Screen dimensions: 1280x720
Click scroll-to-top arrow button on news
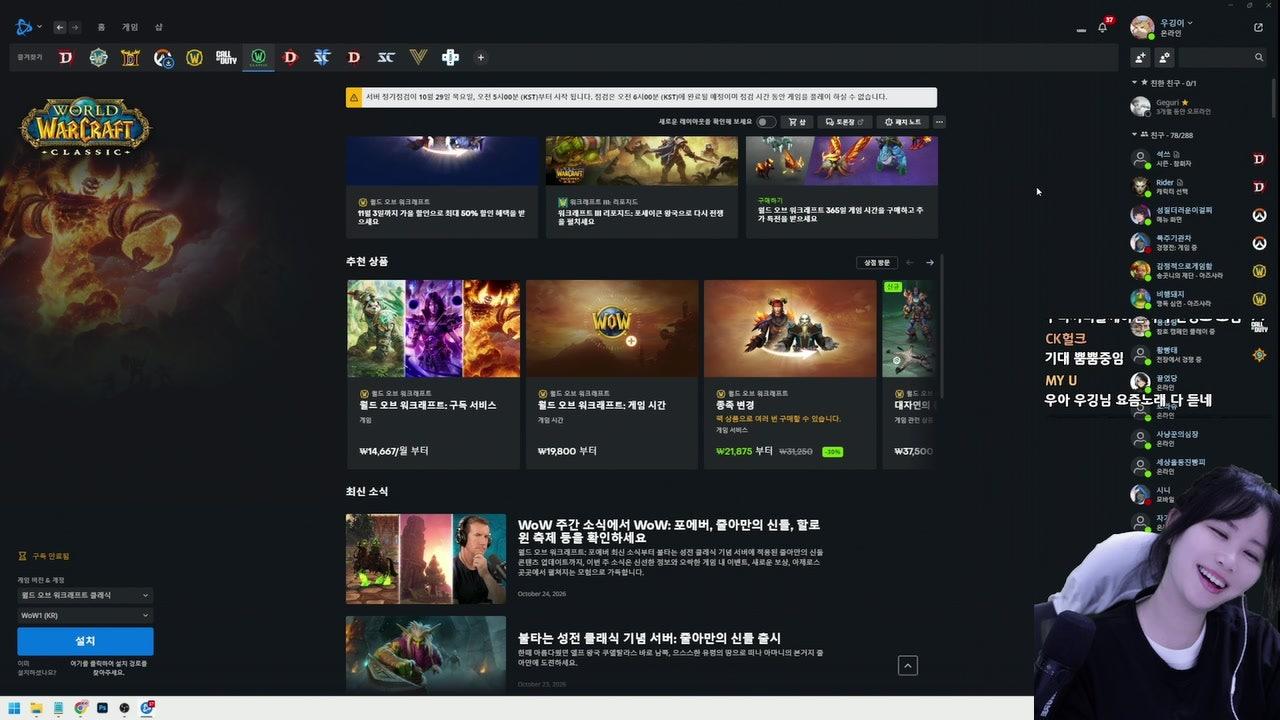pos(908,665)
